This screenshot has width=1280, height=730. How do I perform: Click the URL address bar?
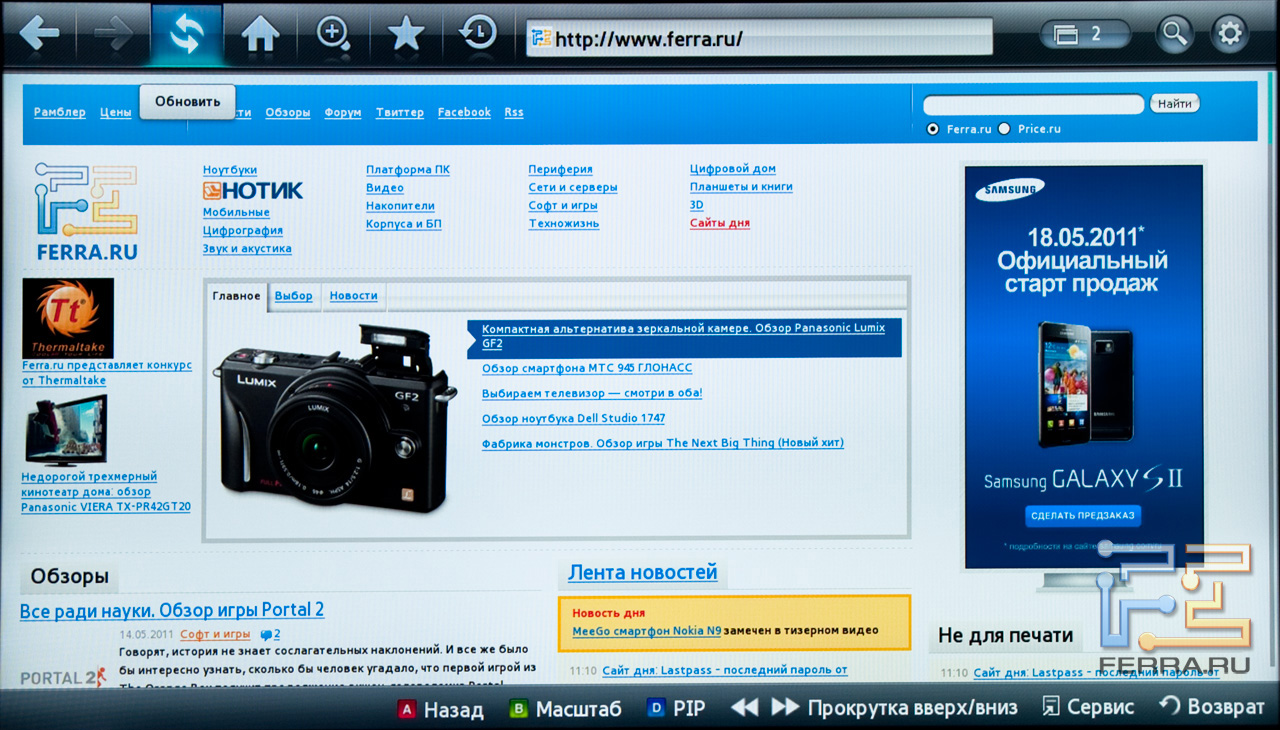click(760, 39)
